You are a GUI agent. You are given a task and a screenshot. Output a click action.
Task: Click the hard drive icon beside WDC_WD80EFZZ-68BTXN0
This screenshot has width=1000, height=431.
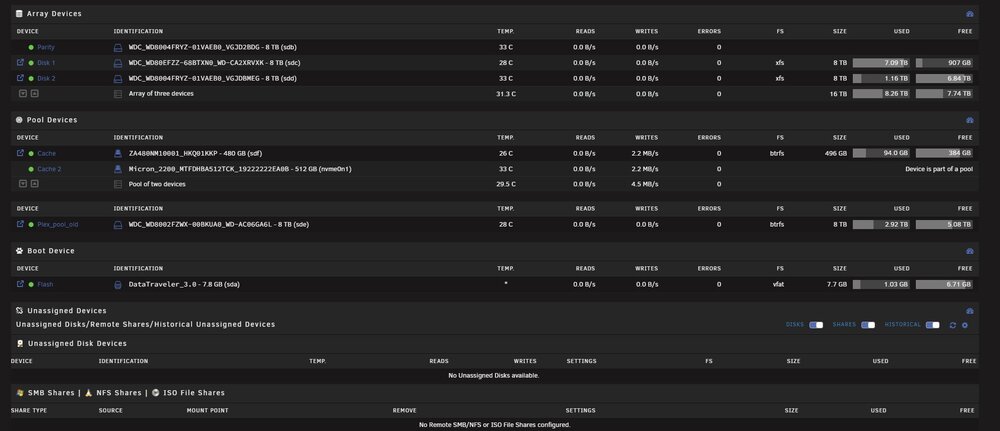117,62
